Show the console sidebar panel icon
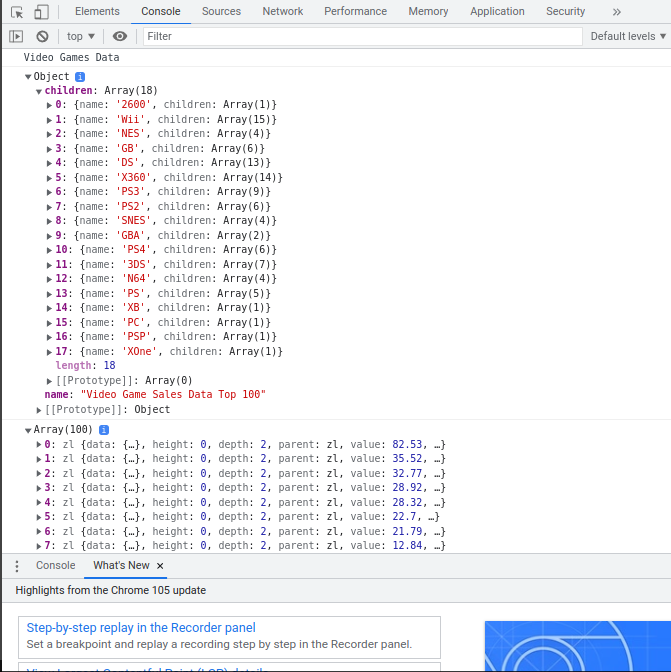Screen dimensions: 671x672 (16, 36)
